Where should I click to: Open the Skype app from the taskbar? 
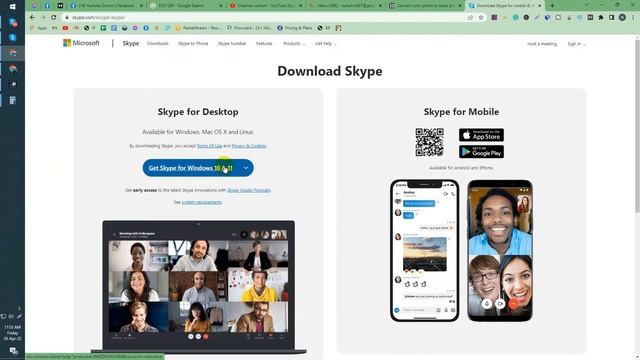pos(13,38)
